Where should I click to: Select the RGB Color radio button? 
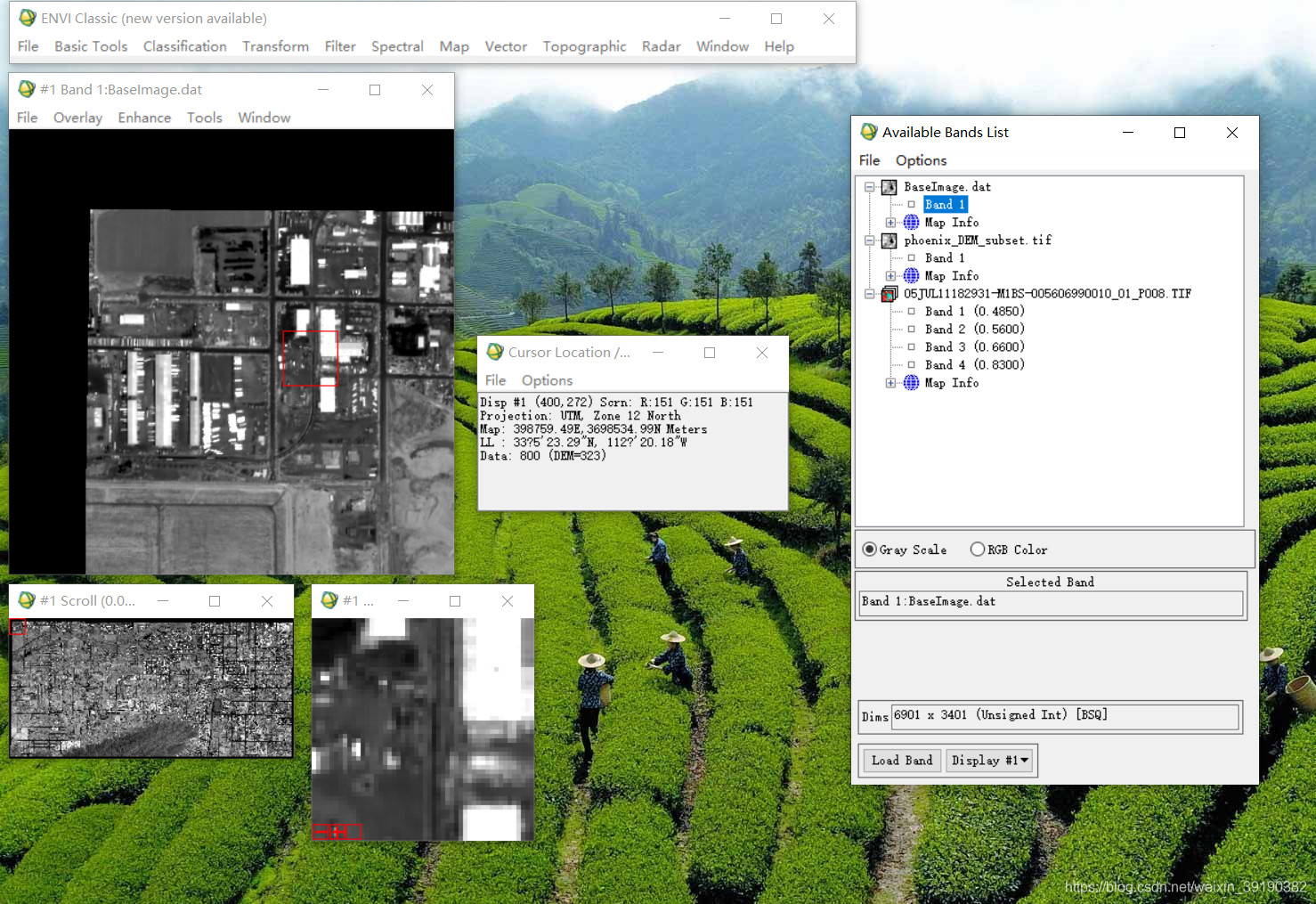pyautogui.click(x=978, y=550)
